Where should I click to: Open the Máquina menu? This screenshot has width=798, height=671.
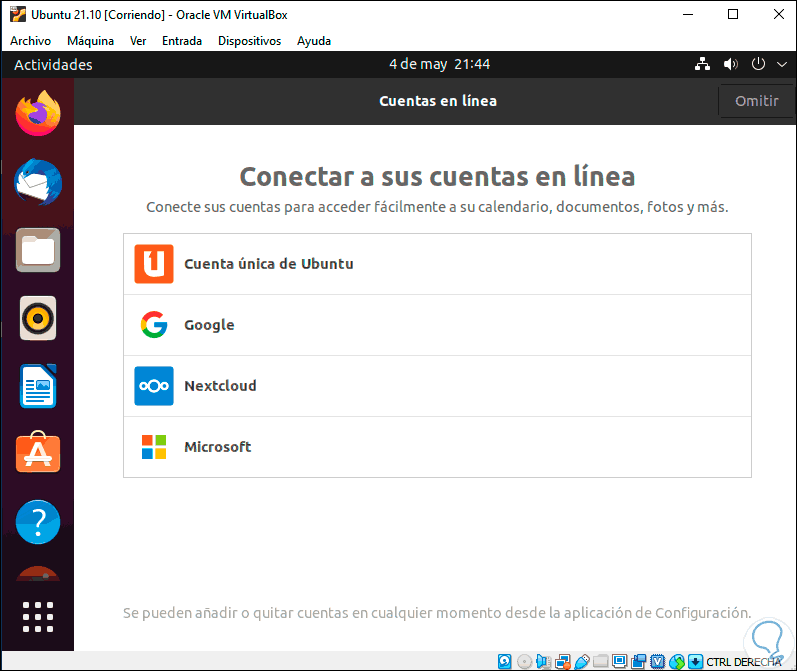pyautogui.click(x=90, y=41)
